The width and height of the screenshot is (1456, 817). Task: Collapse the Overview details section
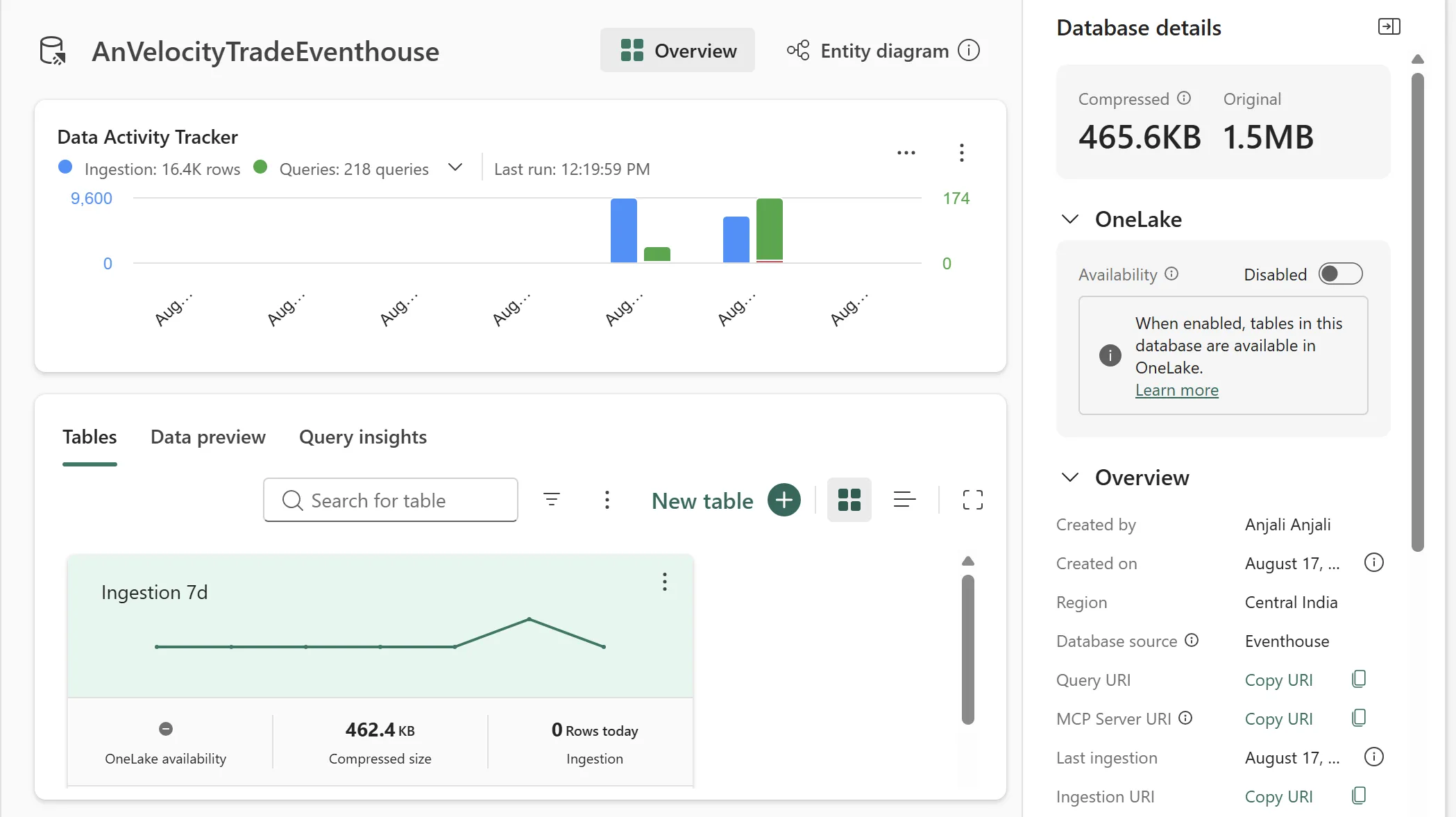pyautogui.click(x=1070, y=478)
